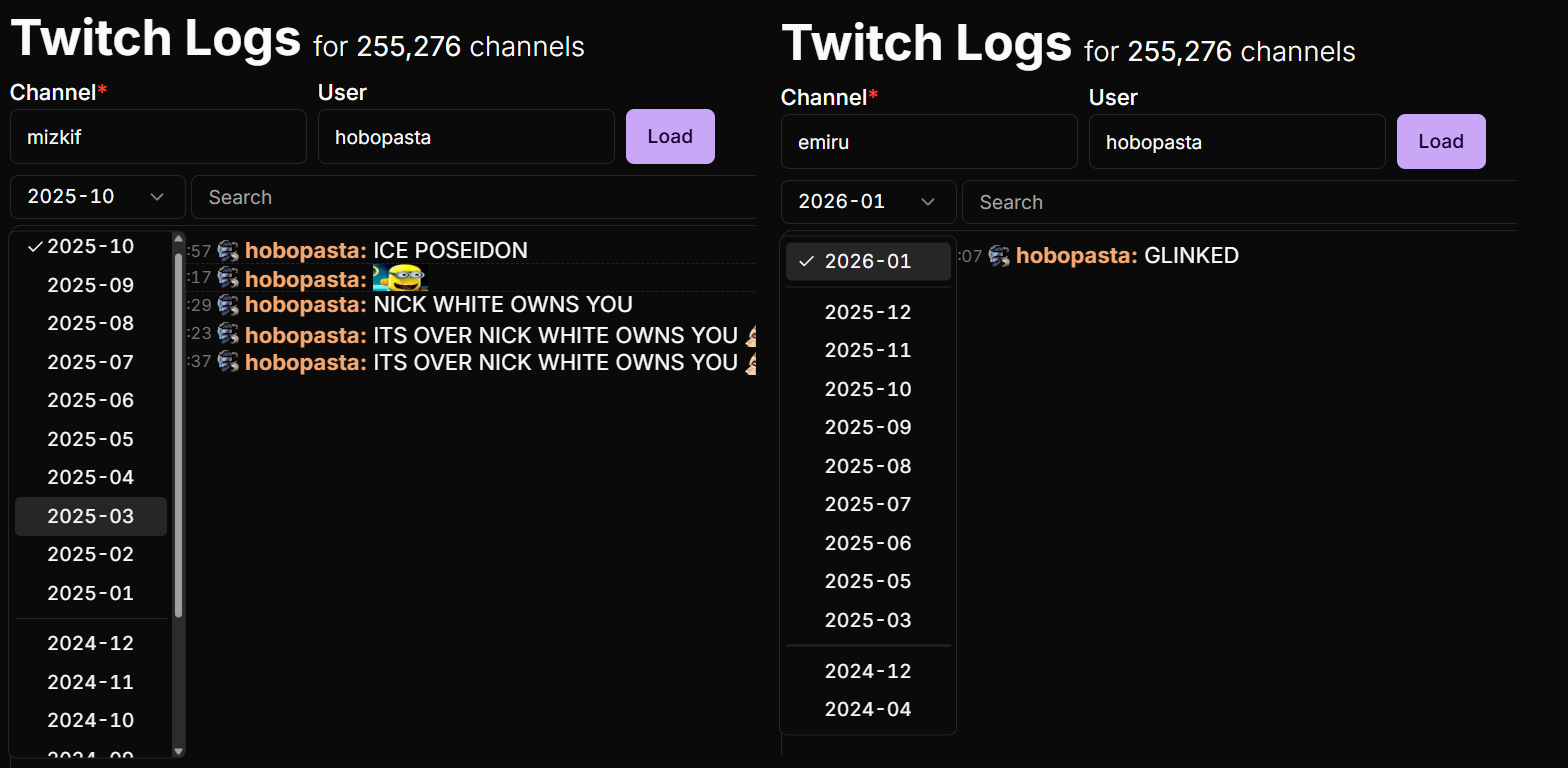Select 2025-06 in the mizkif month list
The width and height of the screenshot is (1568, 768).
click(91, 400)
